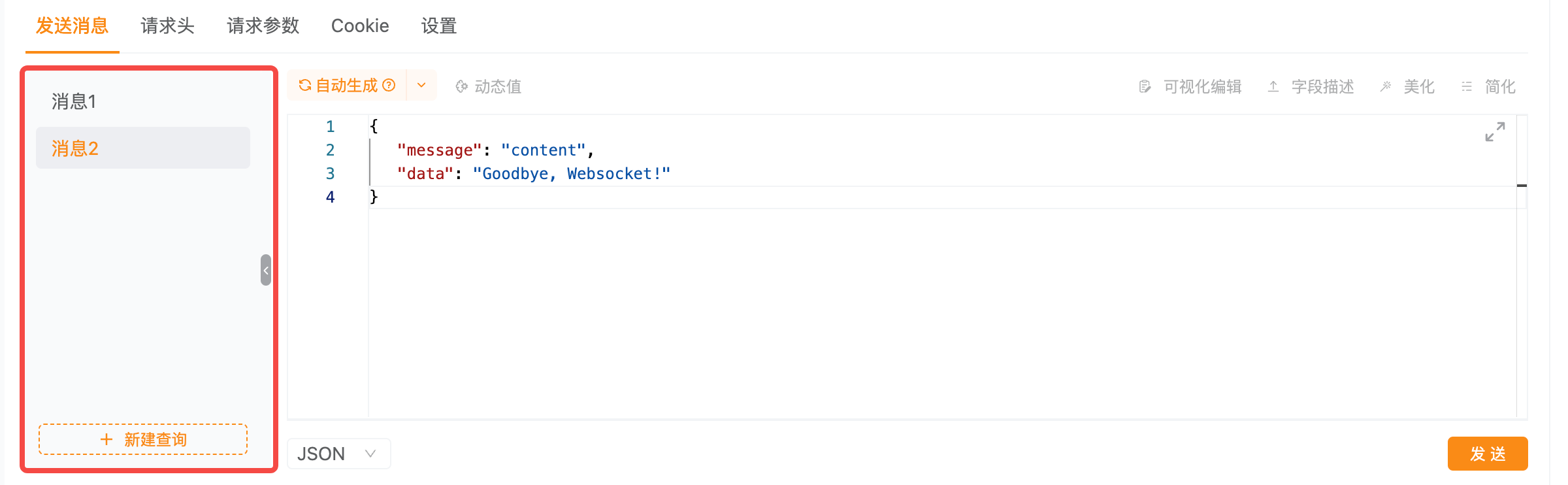Expand the 自动生成 dropdown arrow
The height and width of the screenshot is (485, 1568).
click(x=421, y=86)
